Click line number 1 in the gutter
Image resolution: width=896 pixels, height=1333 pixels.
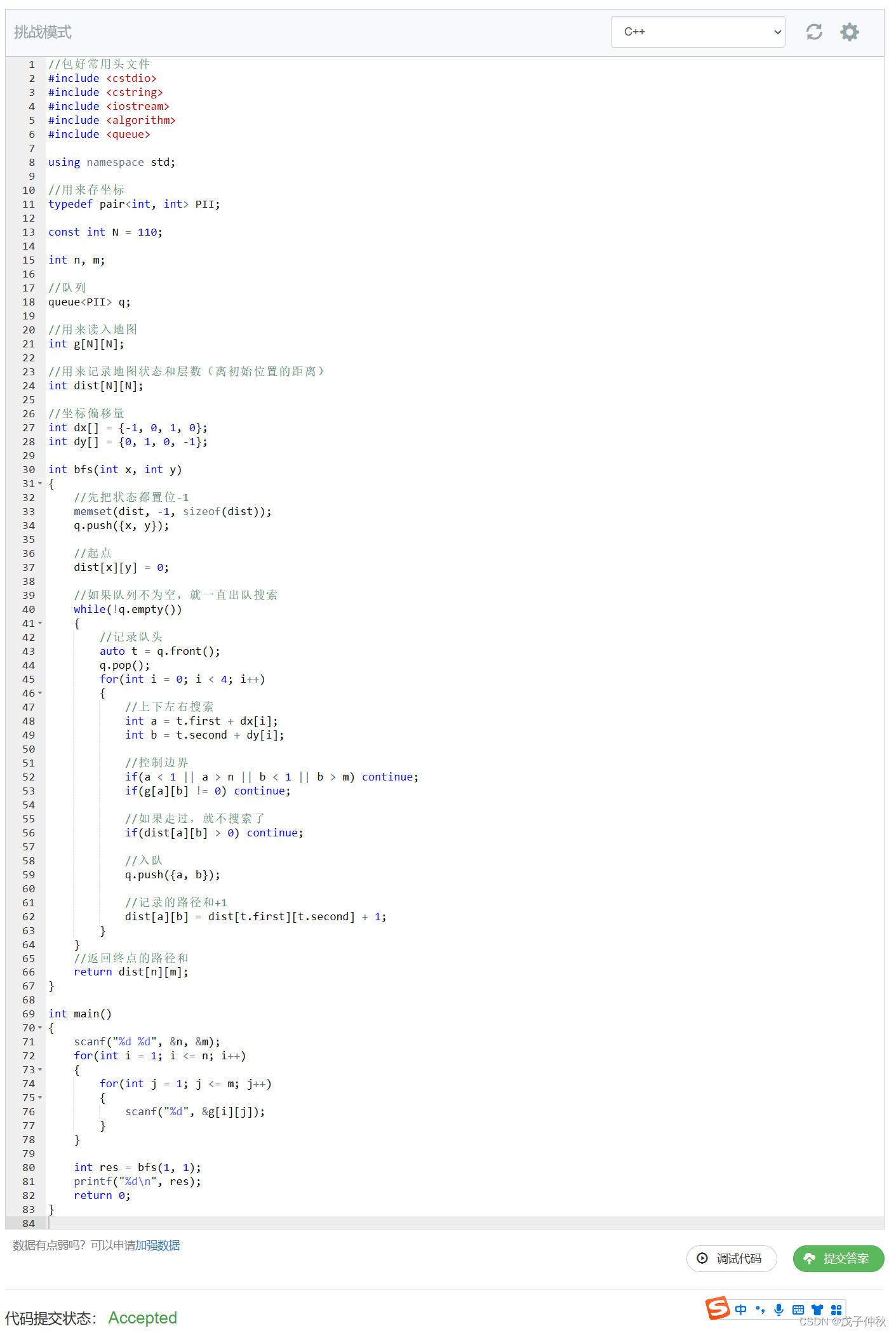31,65
